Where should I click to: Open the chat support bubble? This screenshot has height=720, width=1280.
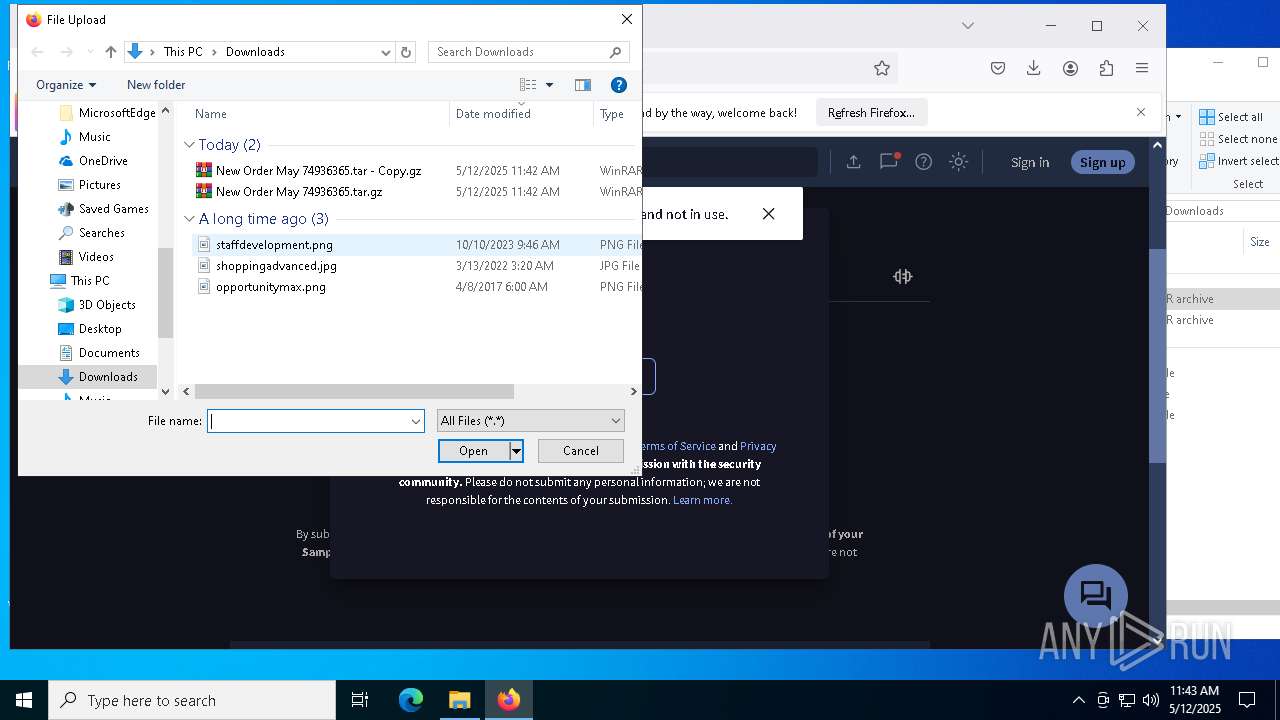pyautogui.click(x=1096, y=596)
